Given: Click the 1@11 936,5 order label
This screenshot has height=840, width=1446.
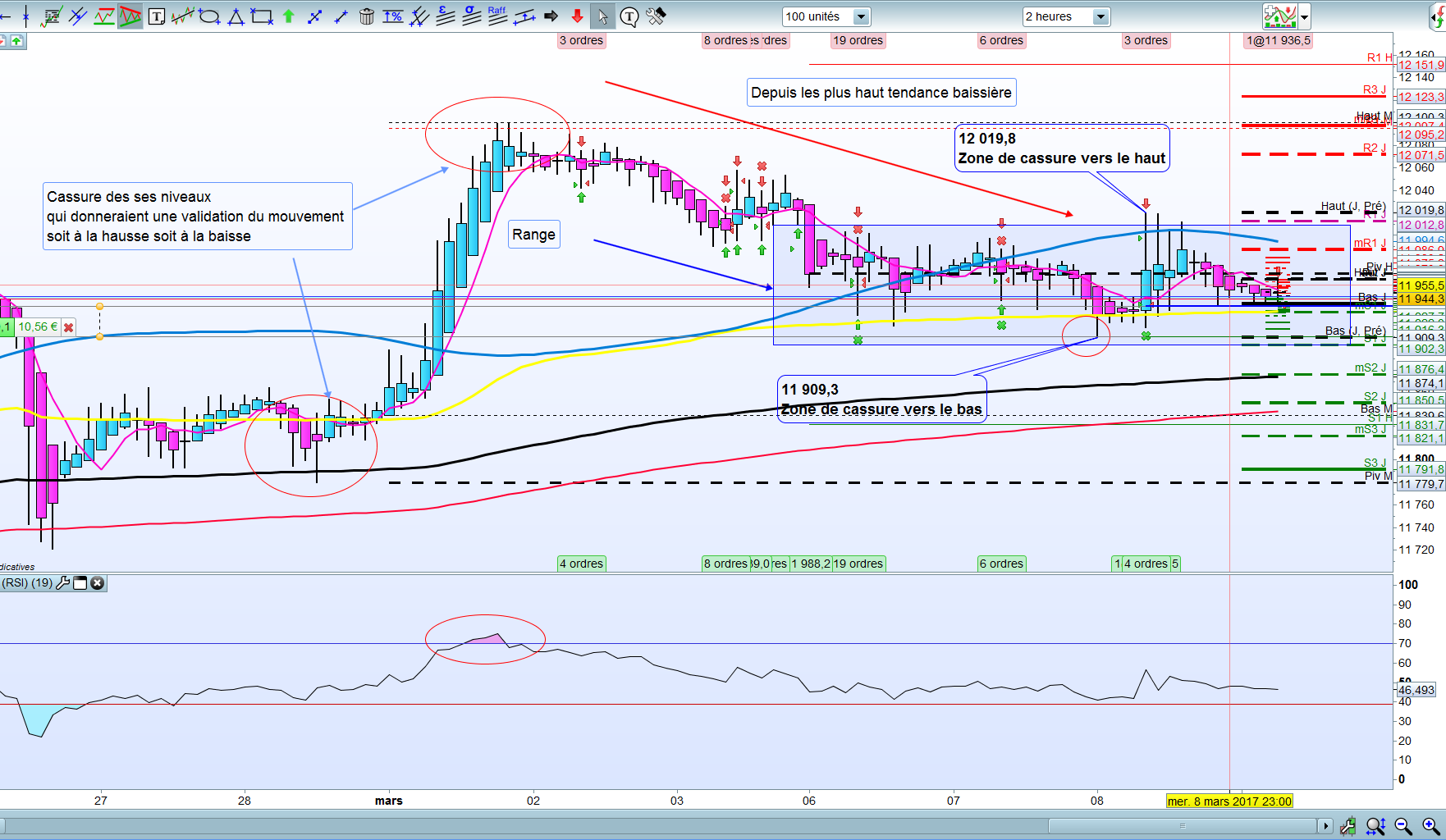Looking at the screenshot, I should click(1278, 40).
